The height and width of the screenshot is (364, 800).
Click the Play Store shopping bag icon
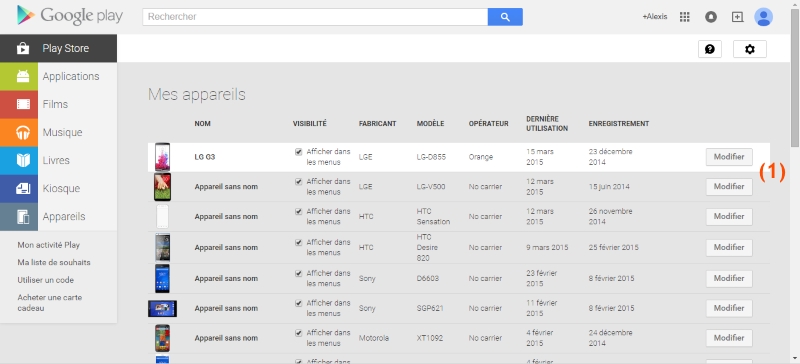[22, 48]
